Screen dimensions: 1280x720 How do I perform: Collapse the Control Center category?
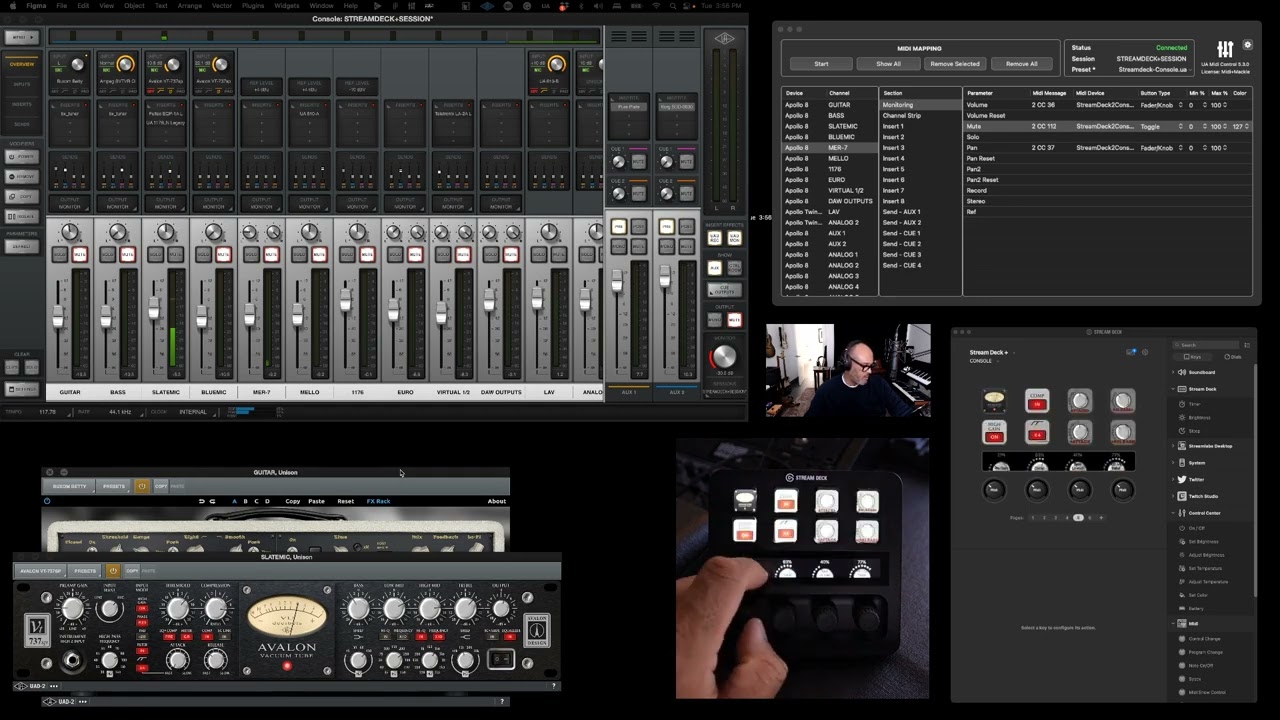(x=1174, y=513)
